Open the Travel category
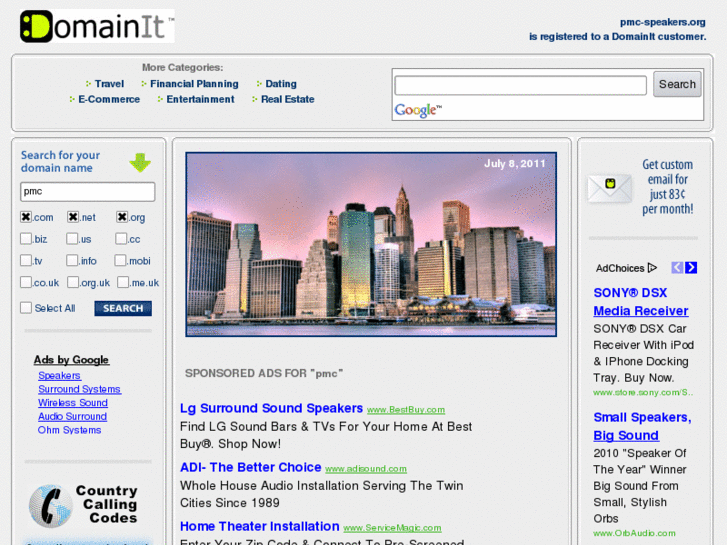 109,84
